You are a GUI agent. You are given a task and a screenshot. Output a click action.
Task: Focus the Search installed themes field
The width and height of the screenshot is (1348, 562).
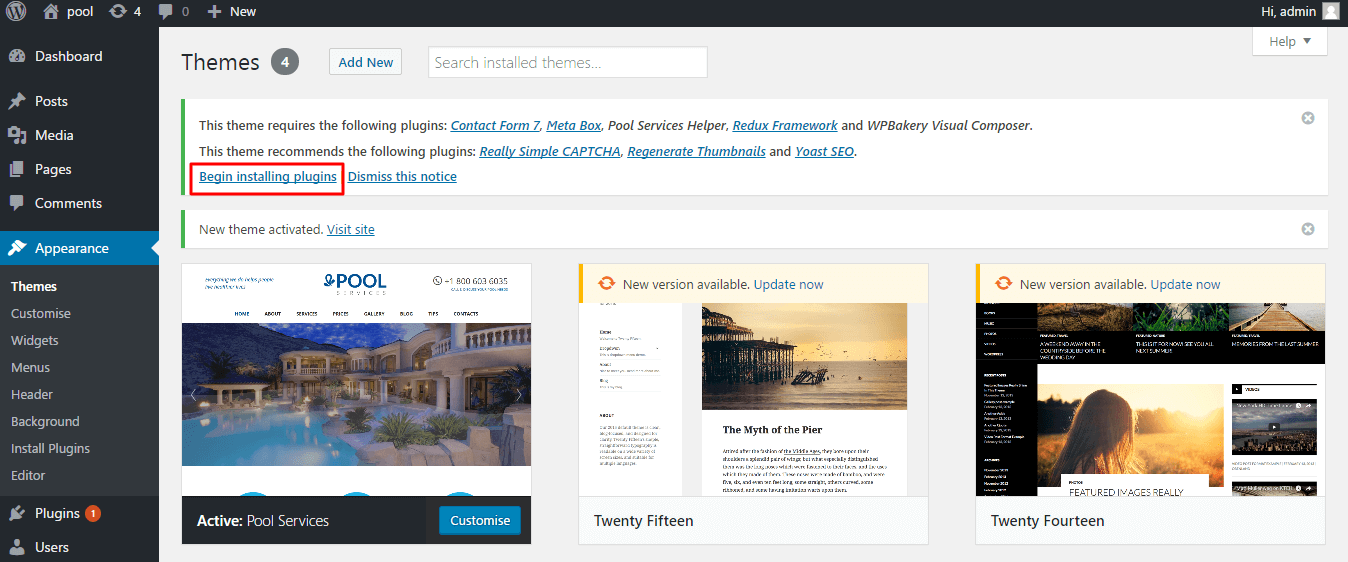pos(568,62)
